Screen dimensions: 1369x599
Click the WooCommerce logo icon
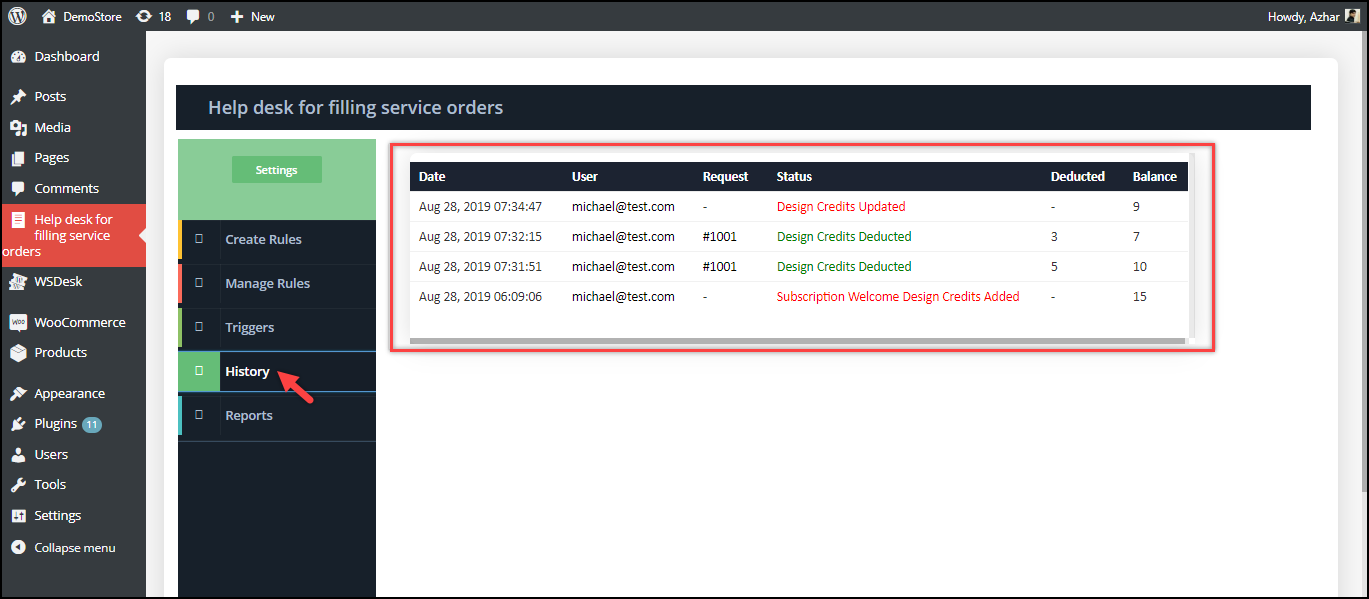18,323
